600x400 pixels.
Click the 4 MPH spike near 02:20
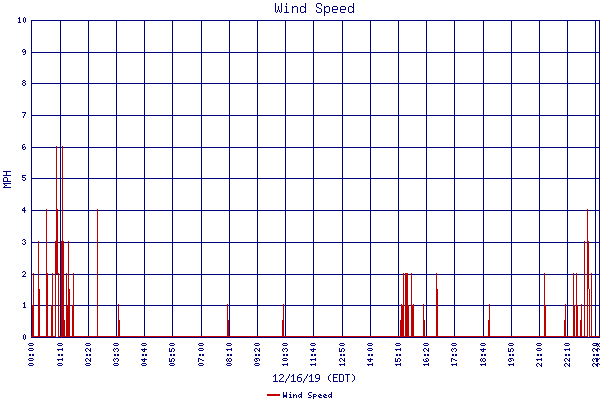pos(97,273)
